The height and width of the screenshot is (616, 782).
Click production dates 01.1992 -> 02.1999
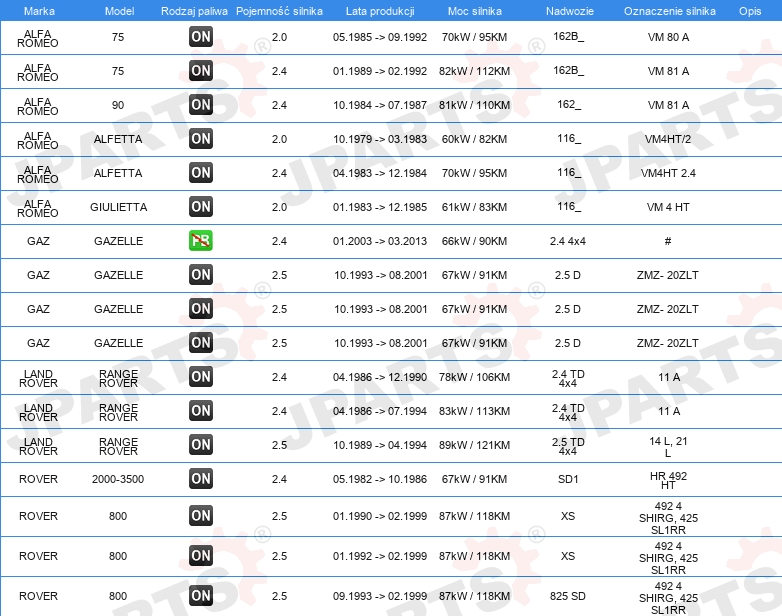[380, 556]
